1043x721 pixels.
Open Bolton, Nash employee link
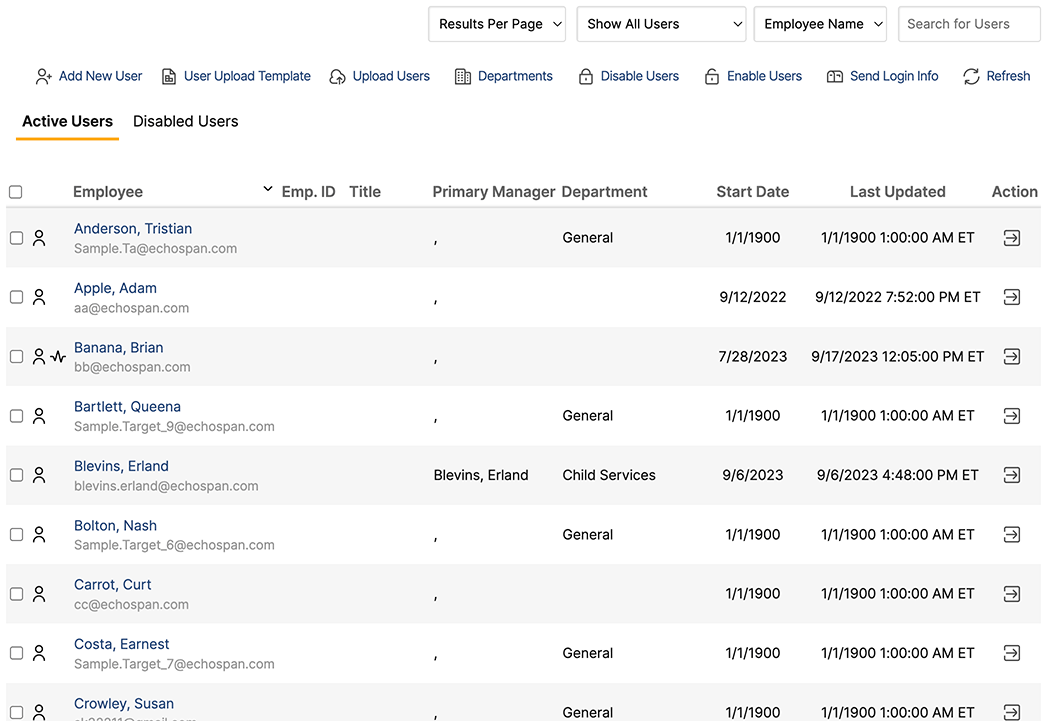pos(115,525)
